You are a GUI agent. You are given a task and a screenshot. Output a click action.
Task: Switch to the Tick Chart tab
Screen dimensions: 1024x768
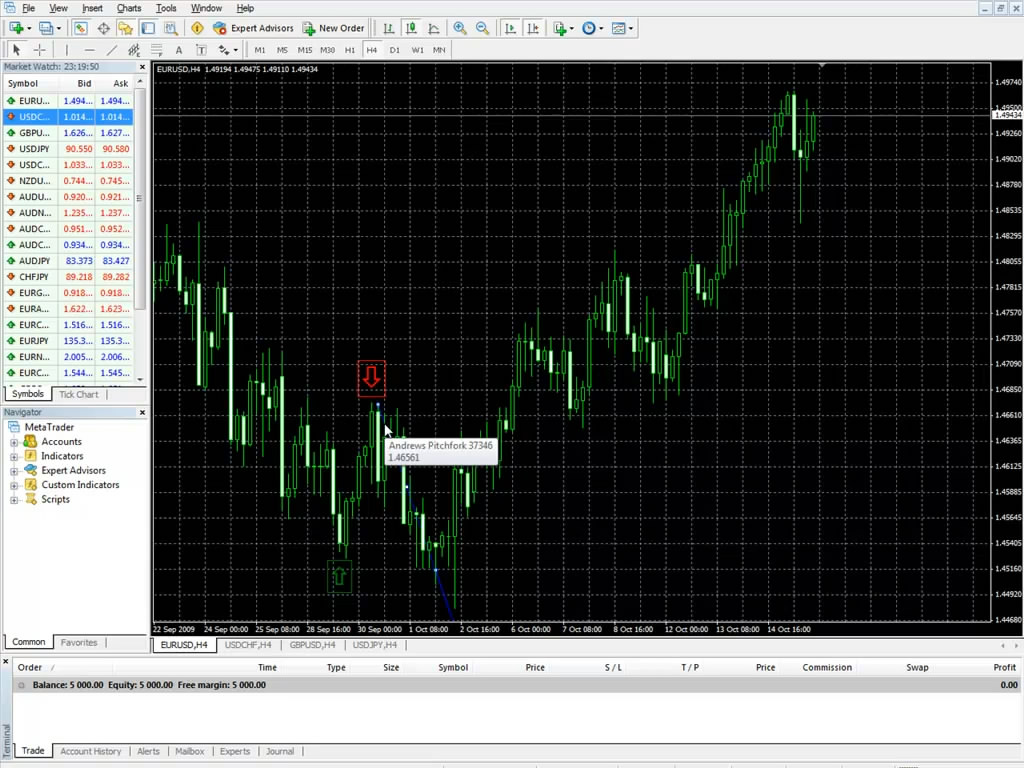point(78,394)
